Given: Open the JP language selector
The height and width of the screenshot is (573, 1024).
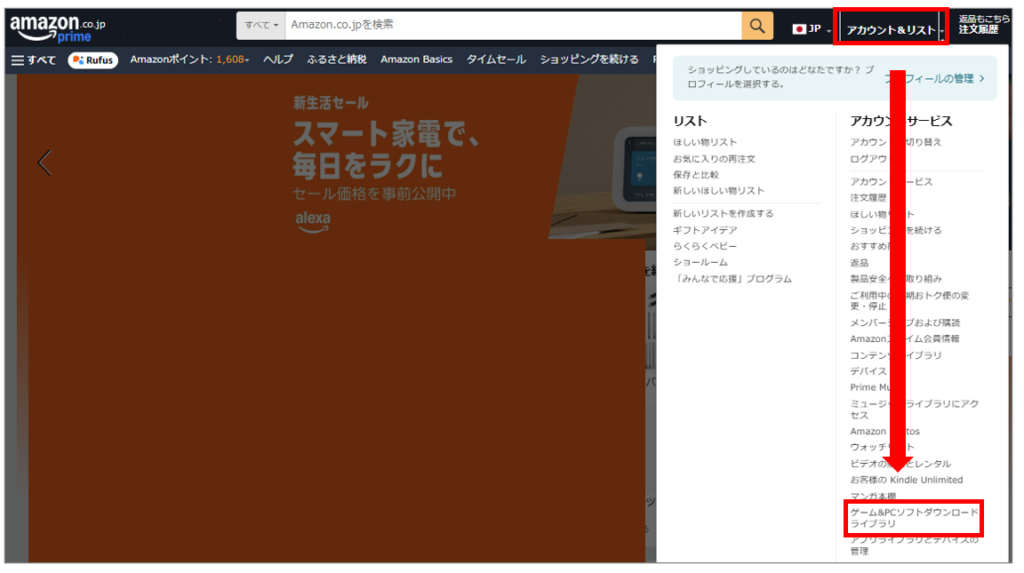Looking at the screenshot, I should pyautogui.click(x=812, y=29).
